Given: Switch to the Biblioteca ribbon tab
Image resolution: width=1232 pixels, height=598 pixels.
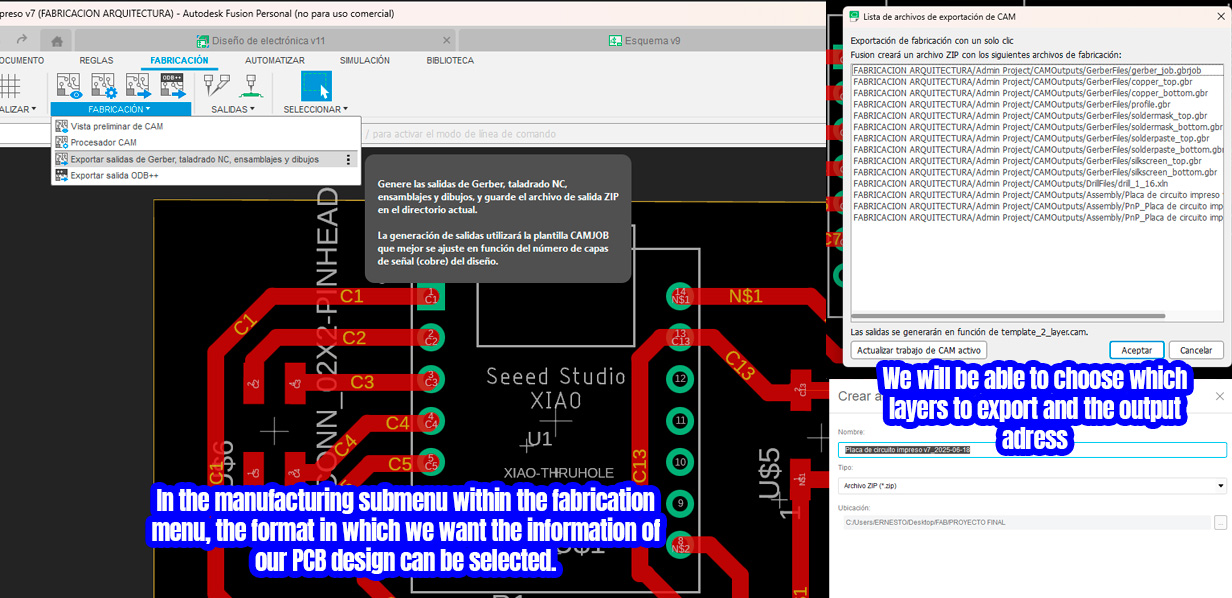Looking at the screenshot, I should tap(450, 60).
